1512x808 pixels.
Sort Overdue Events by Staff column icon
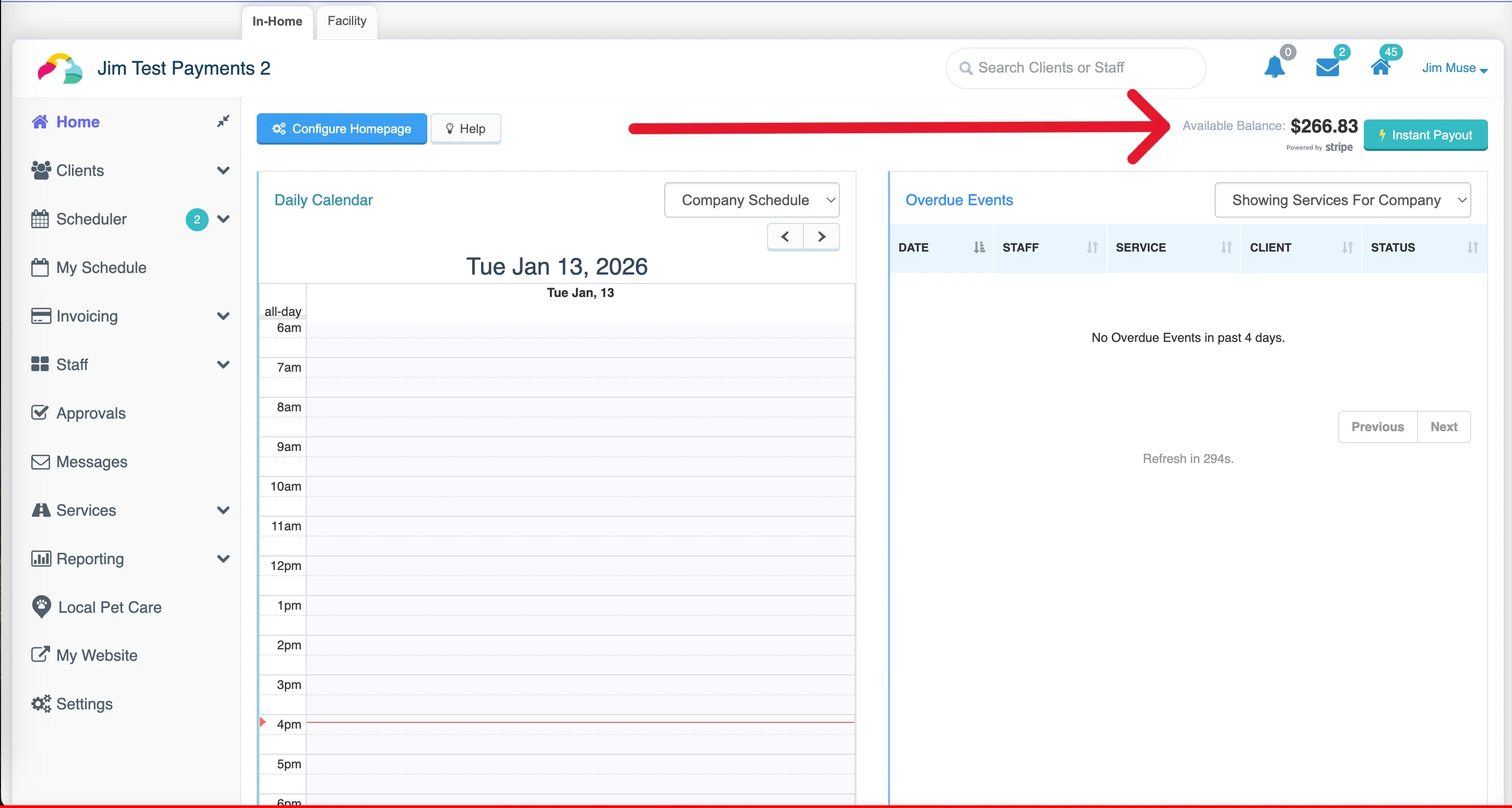(x=1091, y=247)
